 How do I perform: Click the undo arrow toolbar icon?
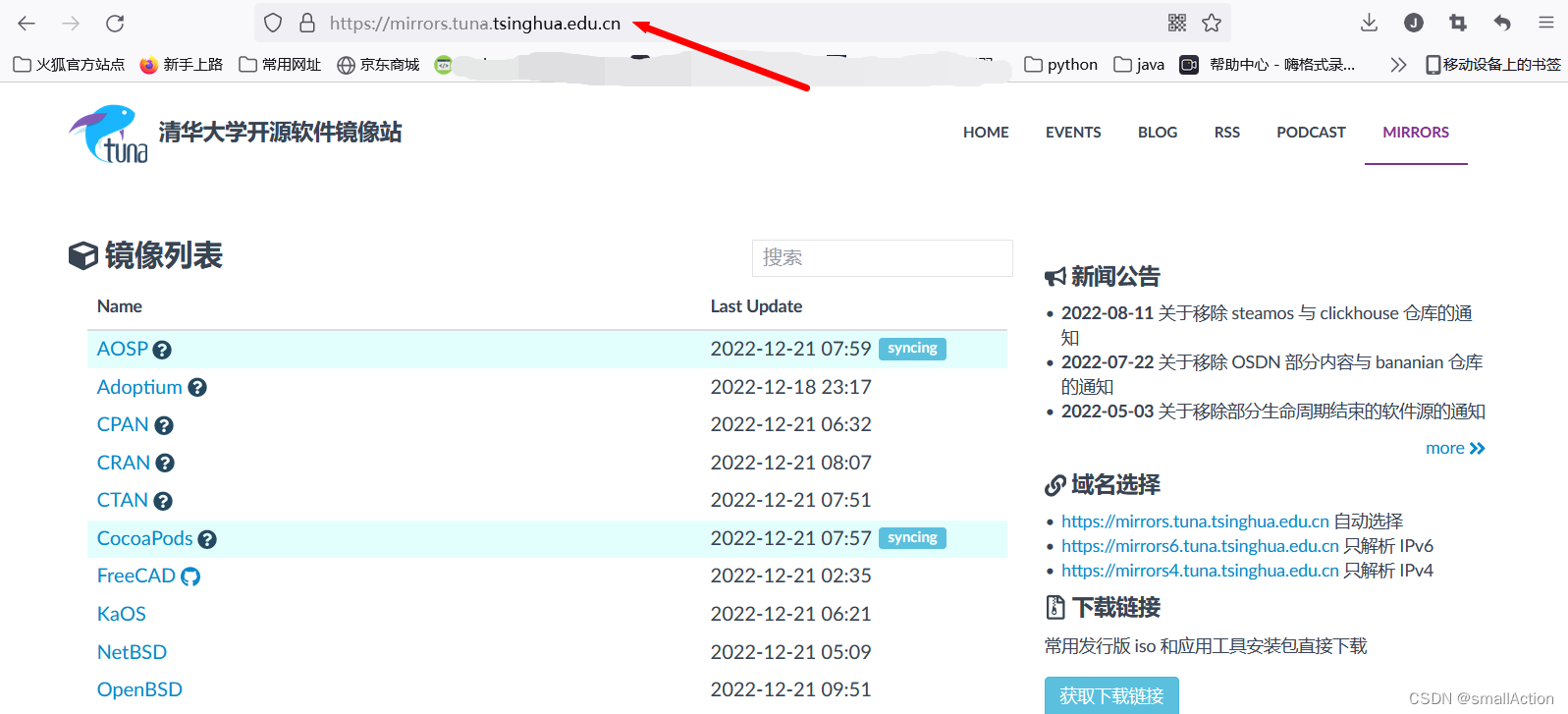tap(1502, 23)
